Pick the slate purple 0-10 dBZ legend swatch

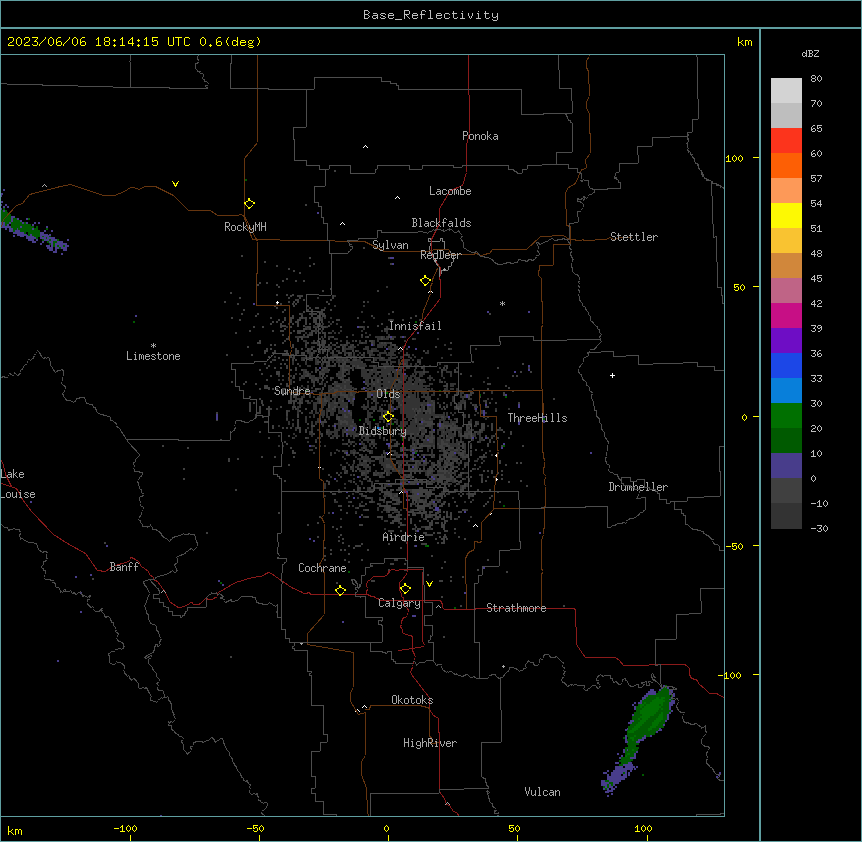click(786, 466)
